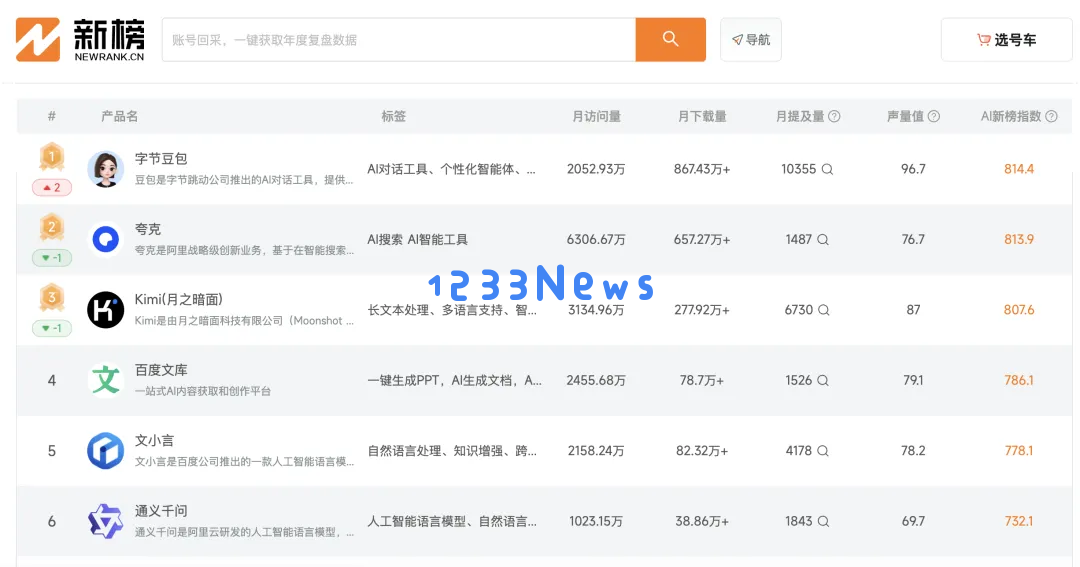Screen dimensions: 1080x567
Task: Click the orange search magnifier button
Action: point(670,39)
